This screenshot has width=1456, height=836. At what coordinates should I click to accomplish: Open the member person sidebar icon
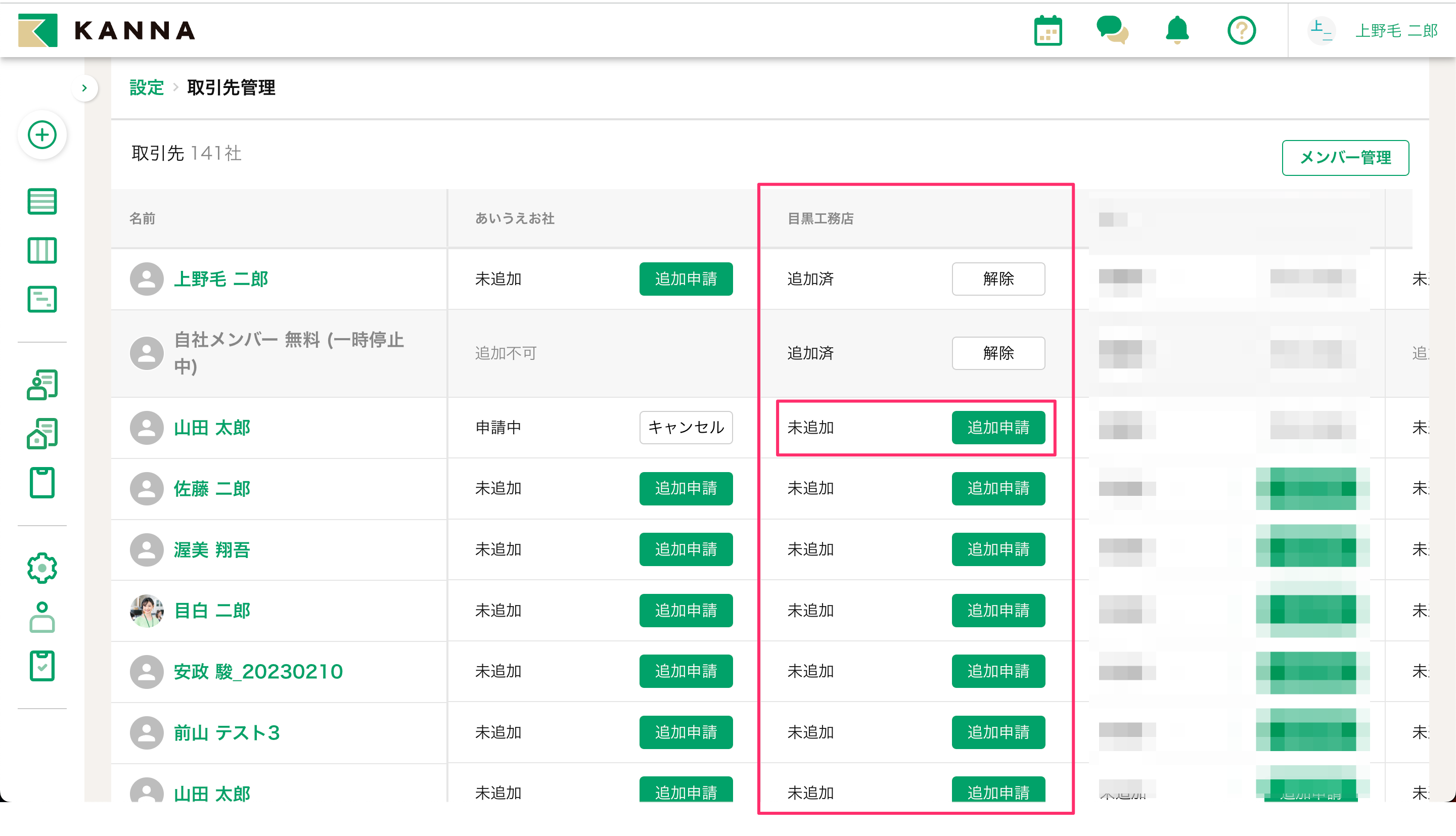[x=42, y=617]
